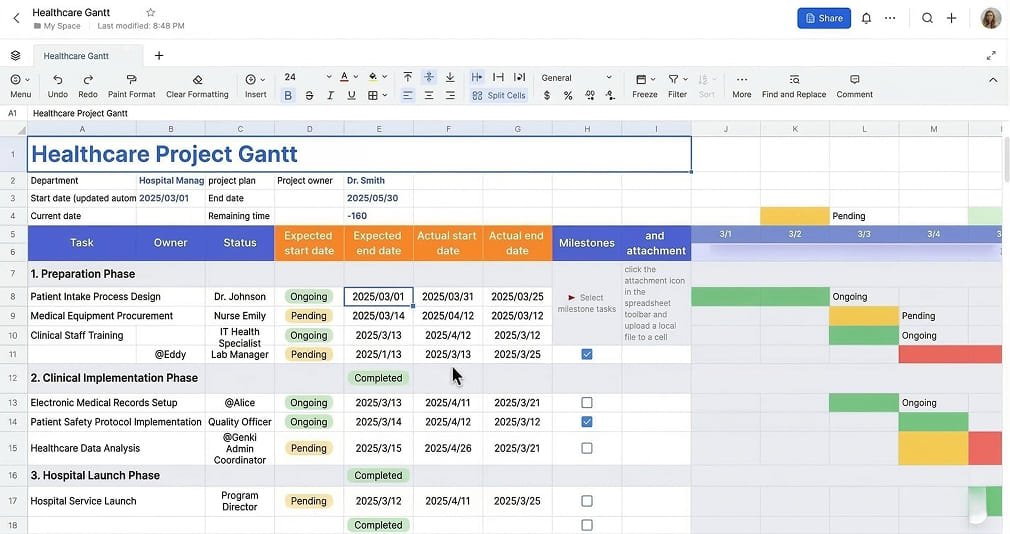The image size is (1010, 534).
Task: Check milestone box for Electronic Medical Records Setup
Action: point(587,403)
